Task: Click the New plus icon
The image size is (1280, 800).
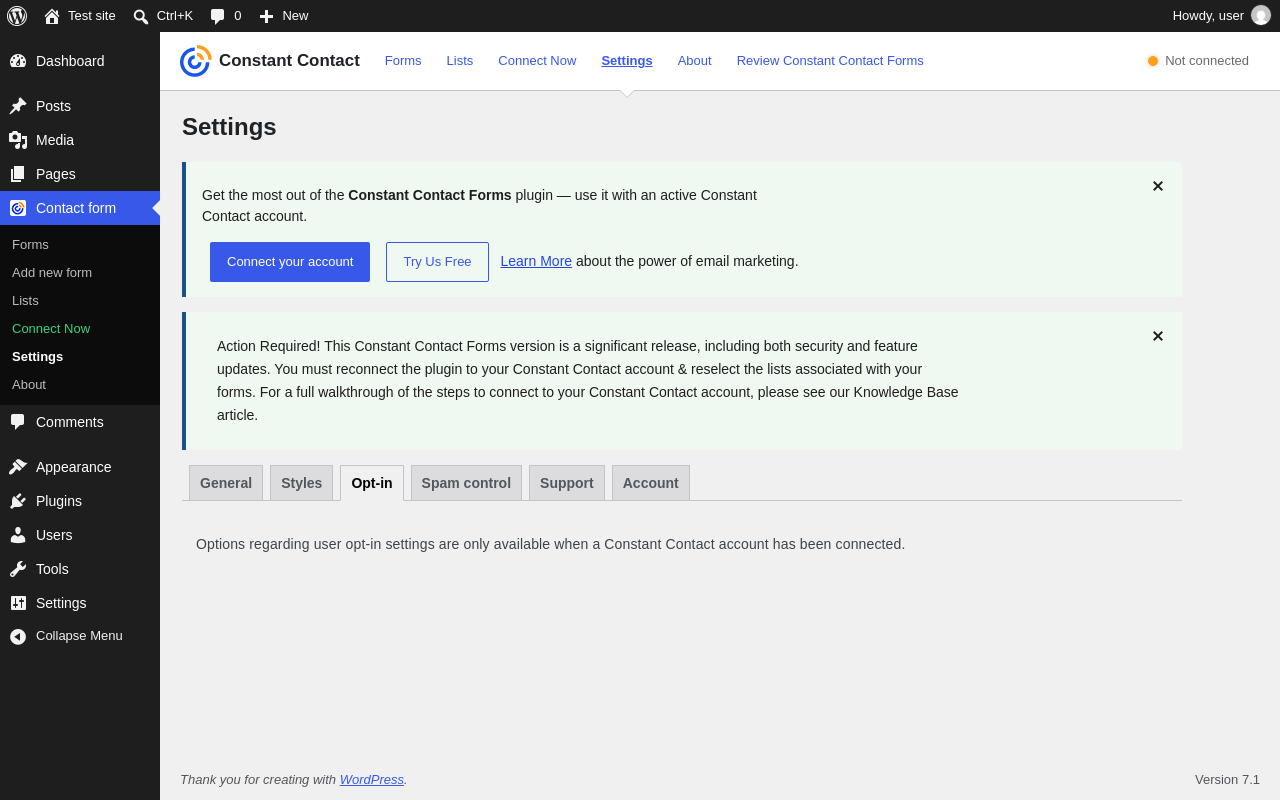Action: pyautogui.click(x=266, y=16)
